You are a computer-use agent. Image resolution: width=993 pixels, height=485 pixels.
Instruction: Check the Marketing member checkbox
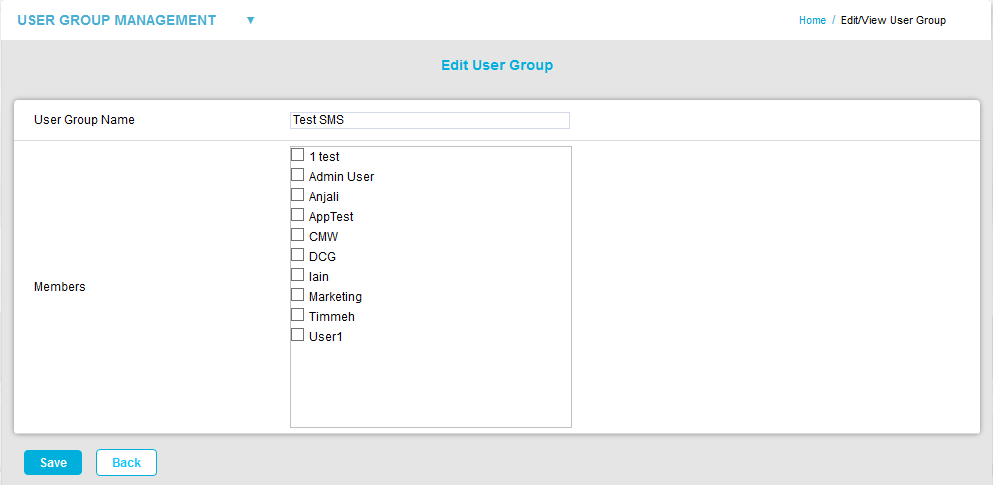297,295
